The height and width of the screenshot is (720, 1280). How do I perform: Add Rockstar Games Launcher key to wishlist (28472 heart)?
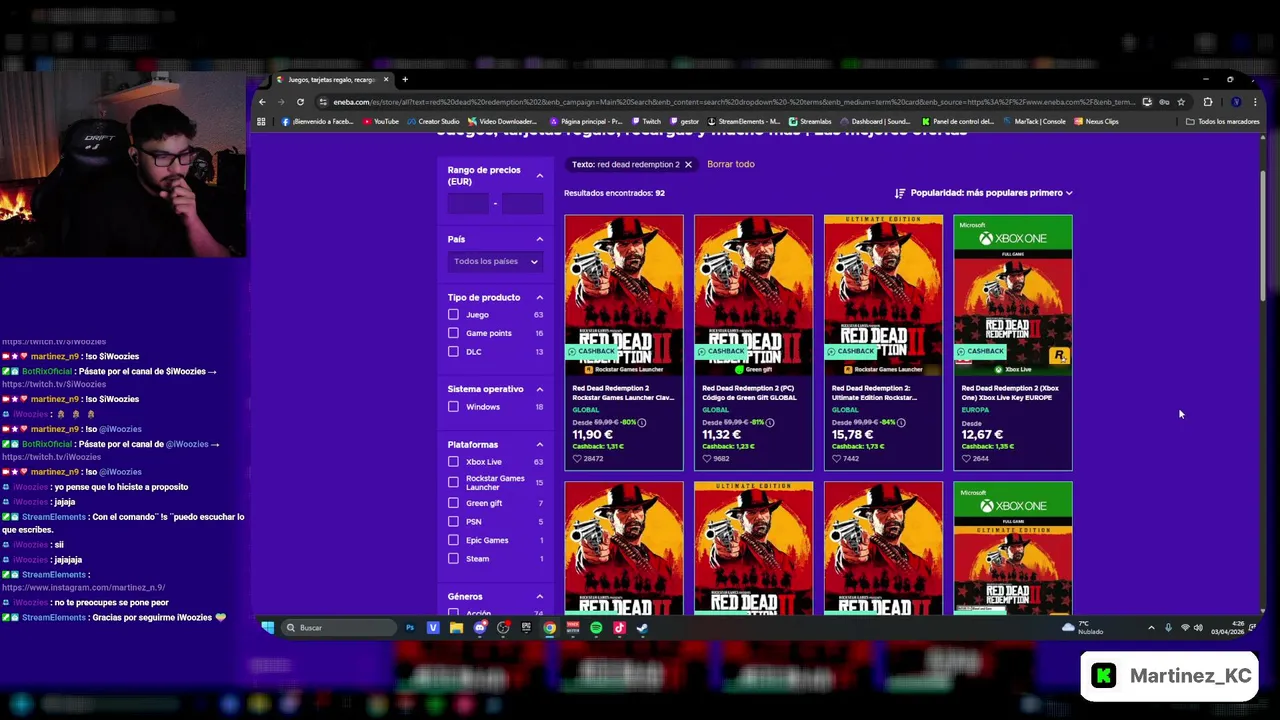point(577,459)
